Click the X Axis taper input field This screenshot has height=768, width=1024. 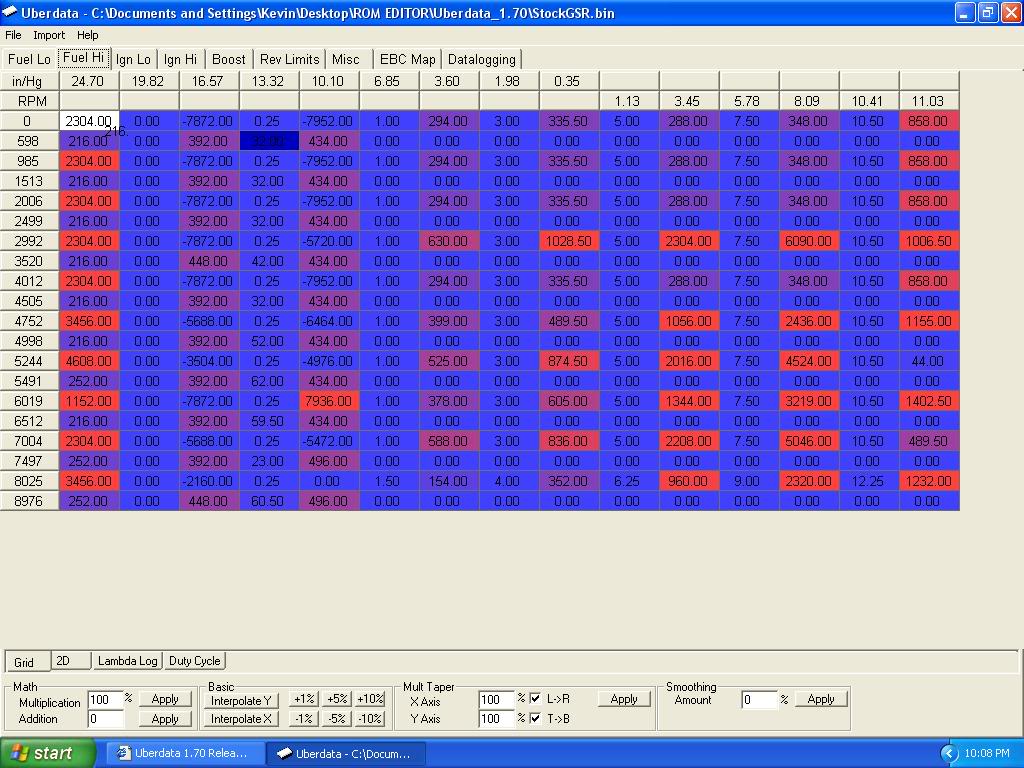(x=496, y=700)
